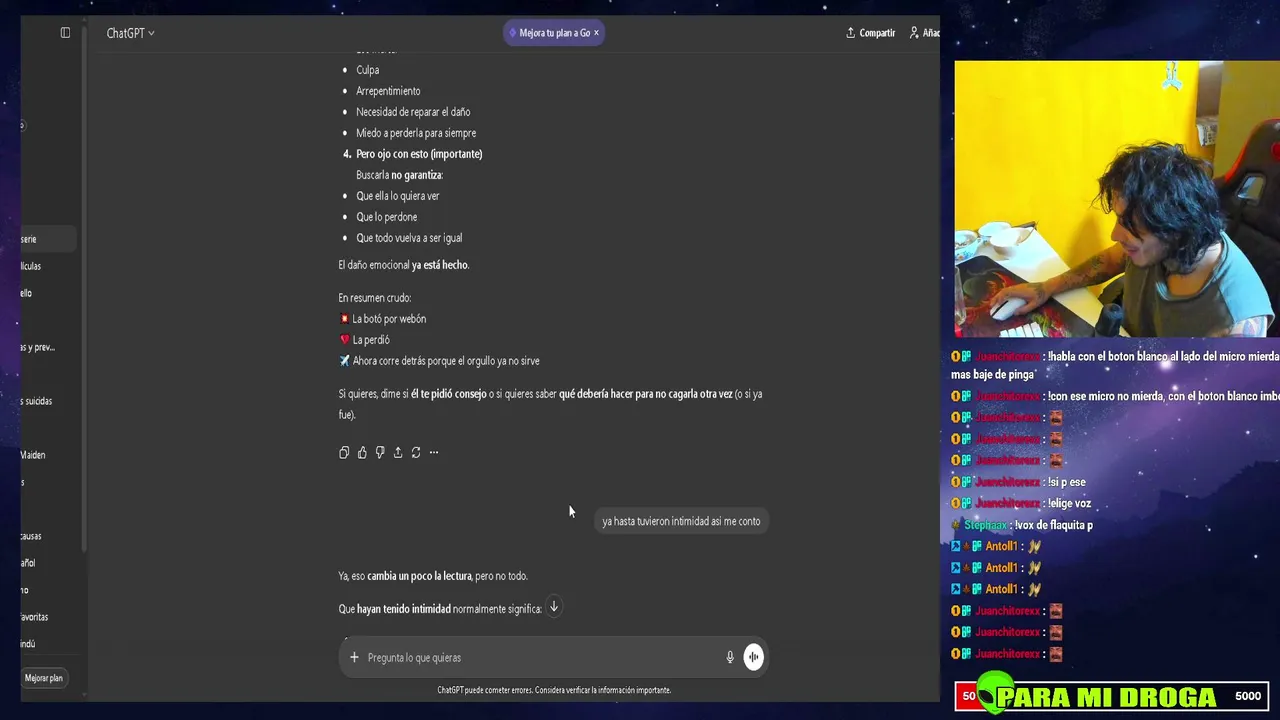Give thumbs up to the response
This screenshot has width=1280, height=720.
pyautogui.click(x=362, y=453)
